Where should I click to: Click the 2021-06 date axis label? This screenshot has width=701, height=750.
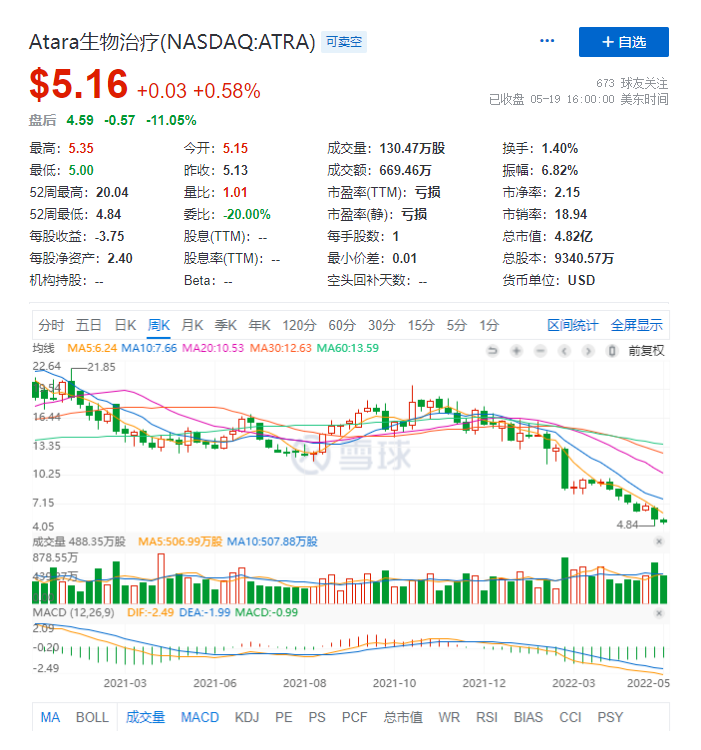(x=215, y=683)
